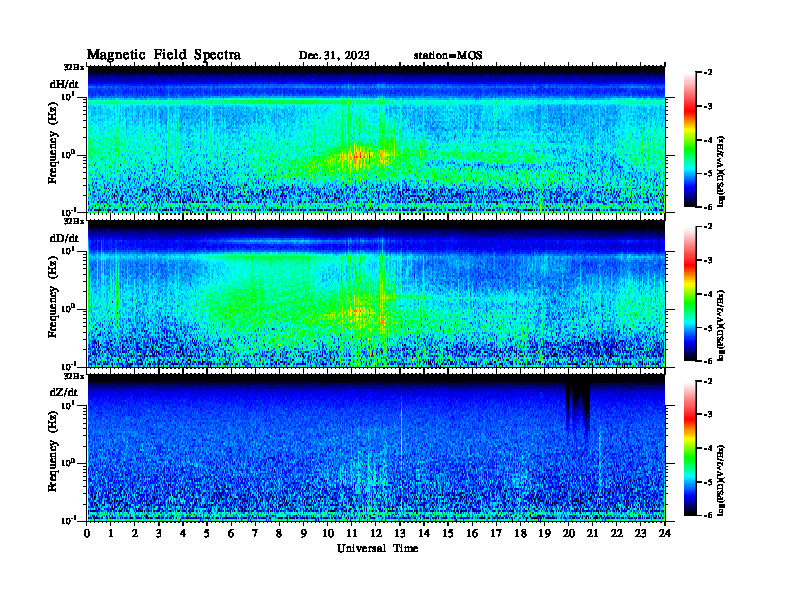This screenshot has width=792, height=612.
Task: Click hour 17 on the Universal Time axis
Action: tap(496, 534)
